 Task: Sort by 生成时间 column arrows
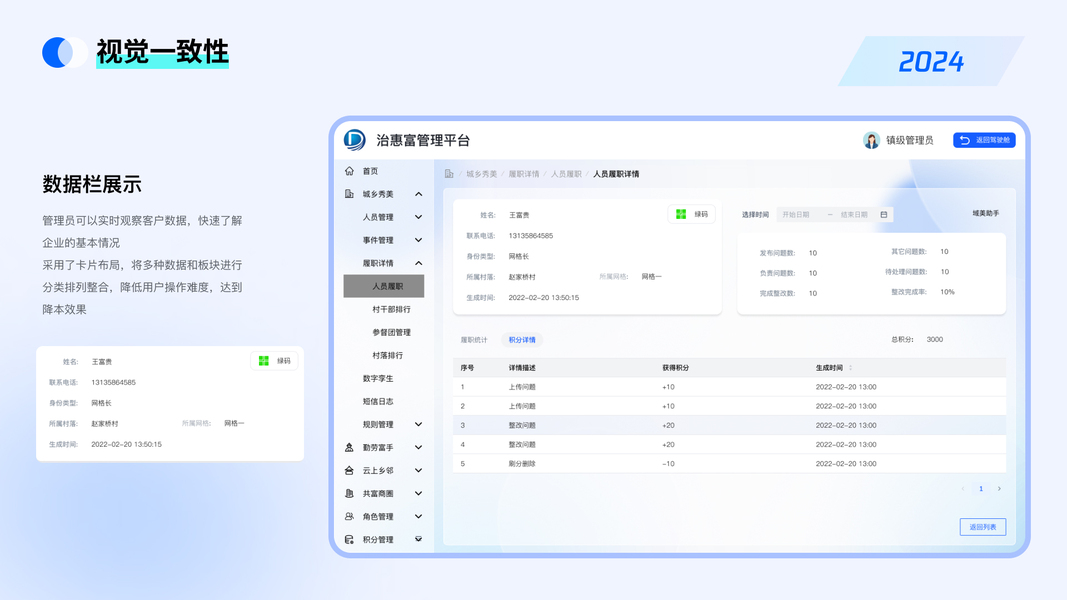point(851,368)
